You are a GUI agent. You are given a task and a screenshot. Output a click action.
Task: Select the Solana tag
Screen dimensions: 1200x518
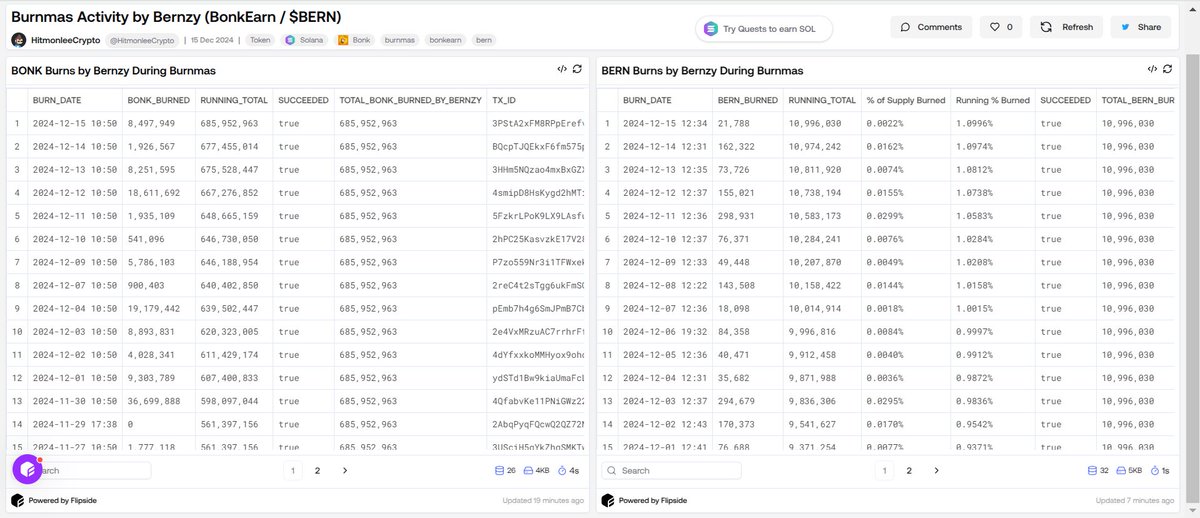click(x=305, y=40)
